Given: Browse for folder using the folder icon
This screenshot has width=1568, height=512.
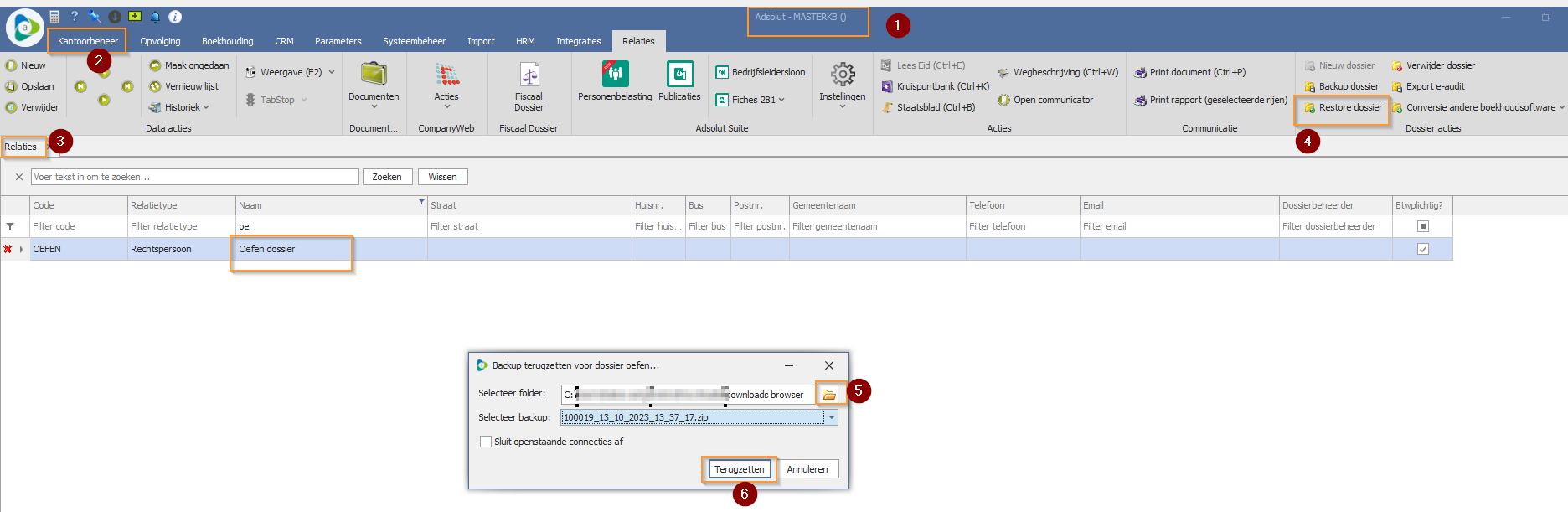Looking at the screenshot, I should pos(829,395).
